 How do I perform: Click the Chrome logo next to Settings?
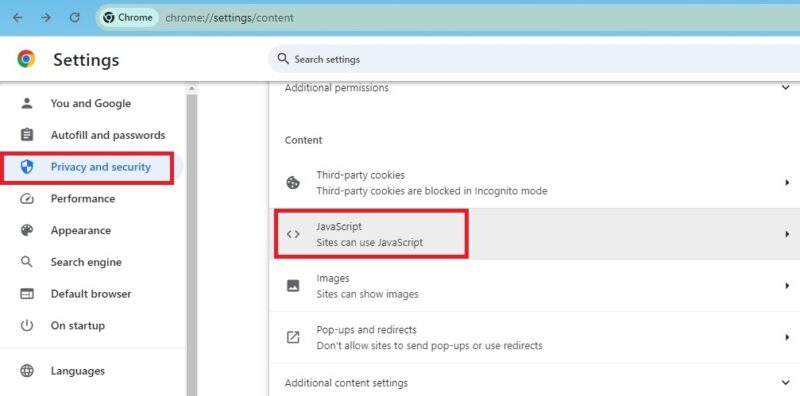(26, 59)
